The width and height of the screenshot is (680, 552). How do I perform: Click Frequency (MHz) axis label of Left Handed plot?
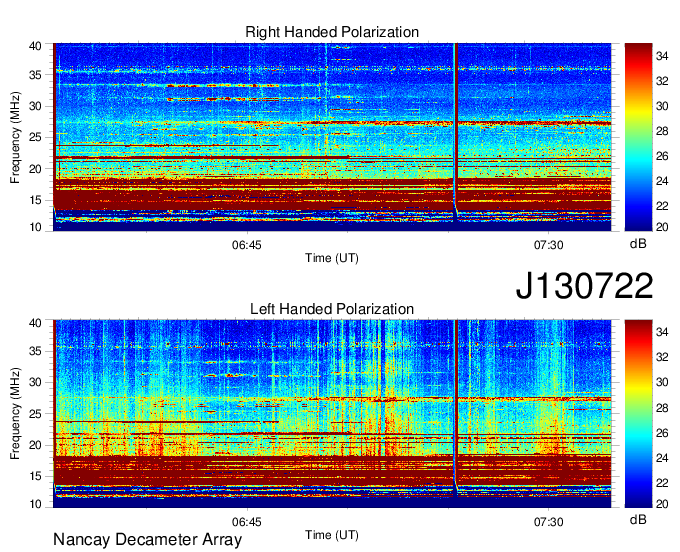[15, 414]
